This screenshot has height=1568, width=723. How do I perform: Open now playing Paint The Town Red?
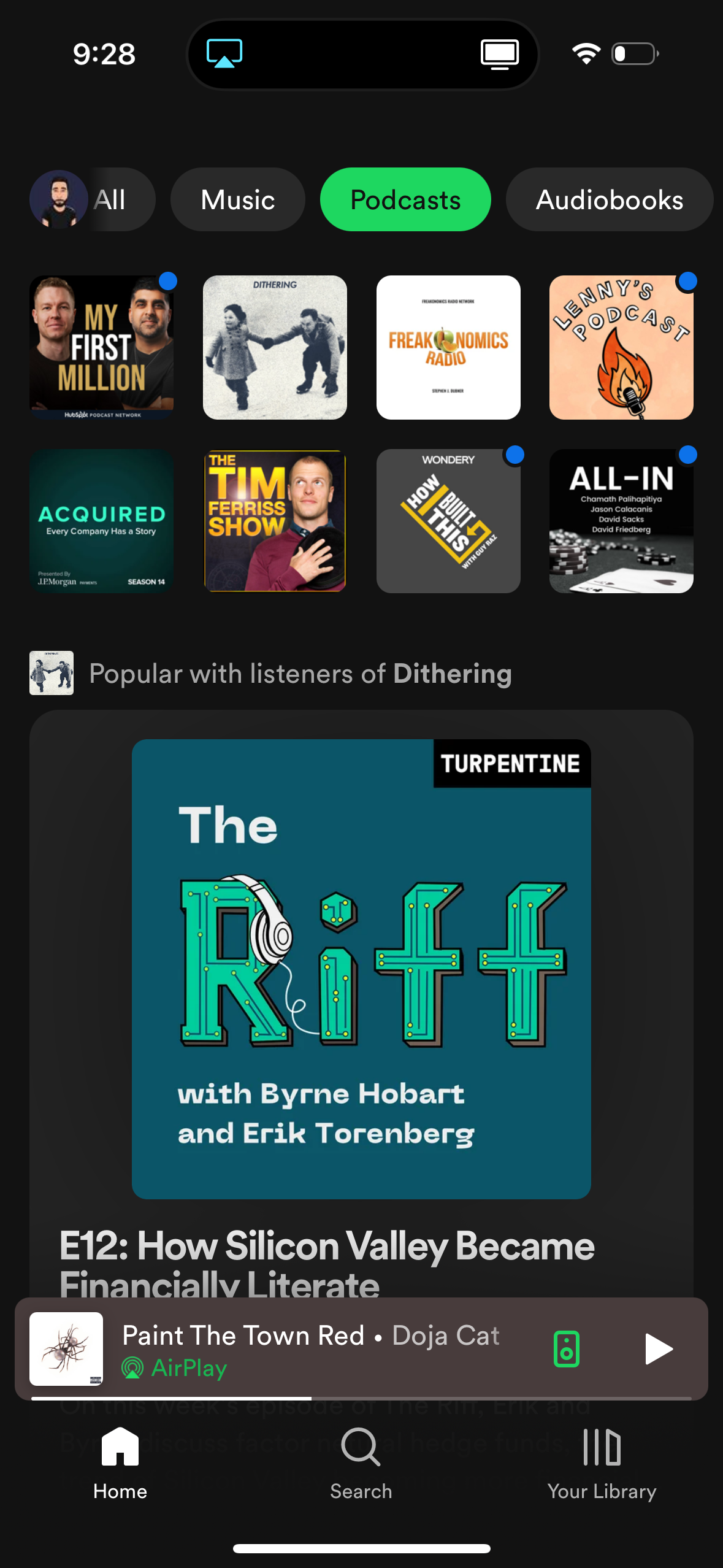[311, 1335]
